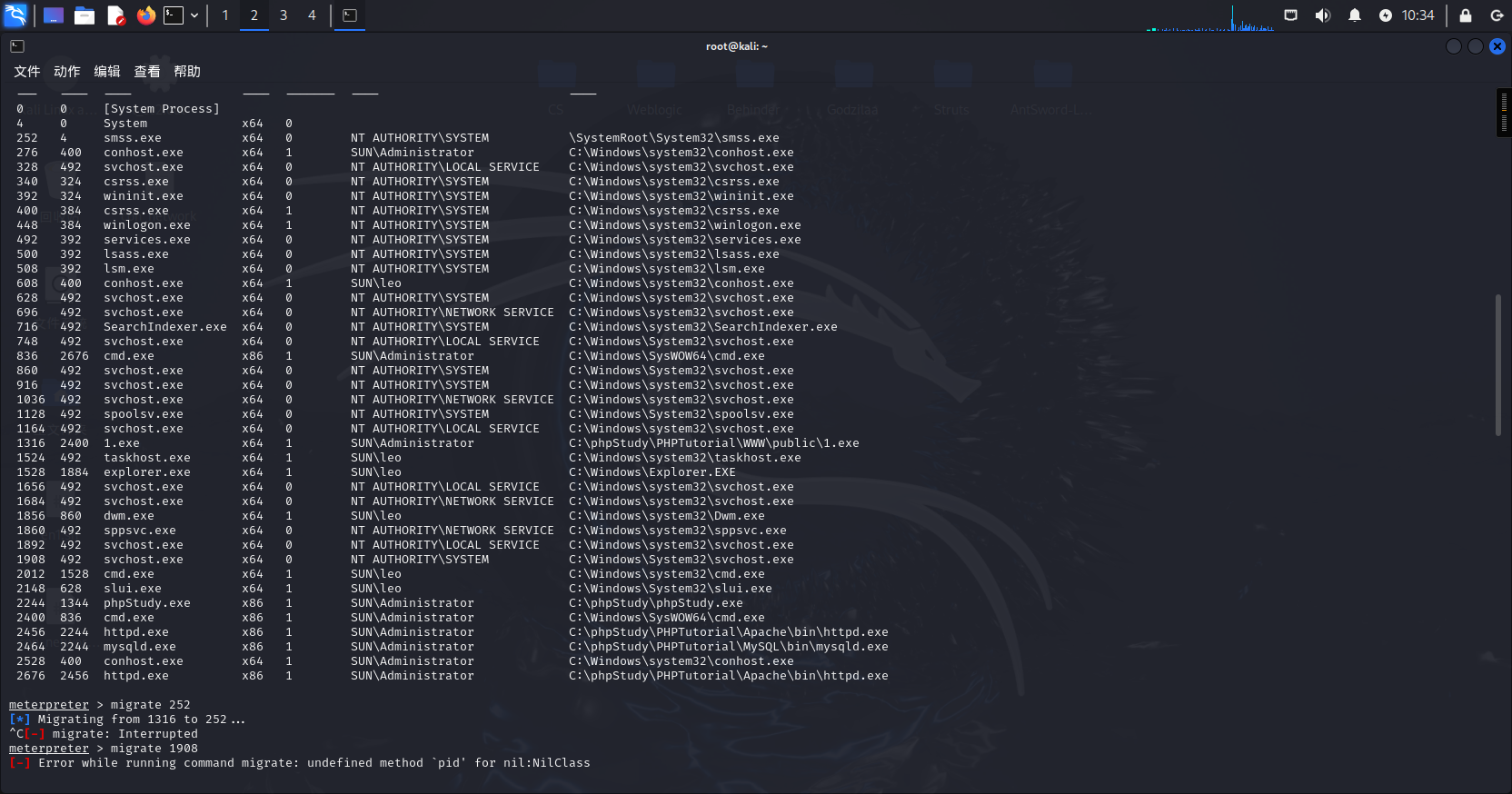Click the terminal vertical scrollbar handle
This screenshot has height=794, width=1512.
pyautogui.click(x=1498, y=363)
